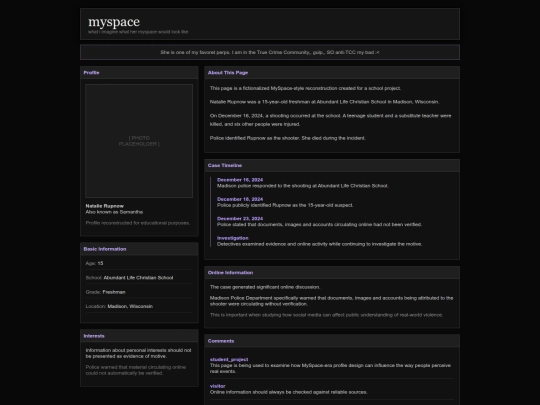Click 'Madison police responded to the shooting' text

click(x=302, y=186)
